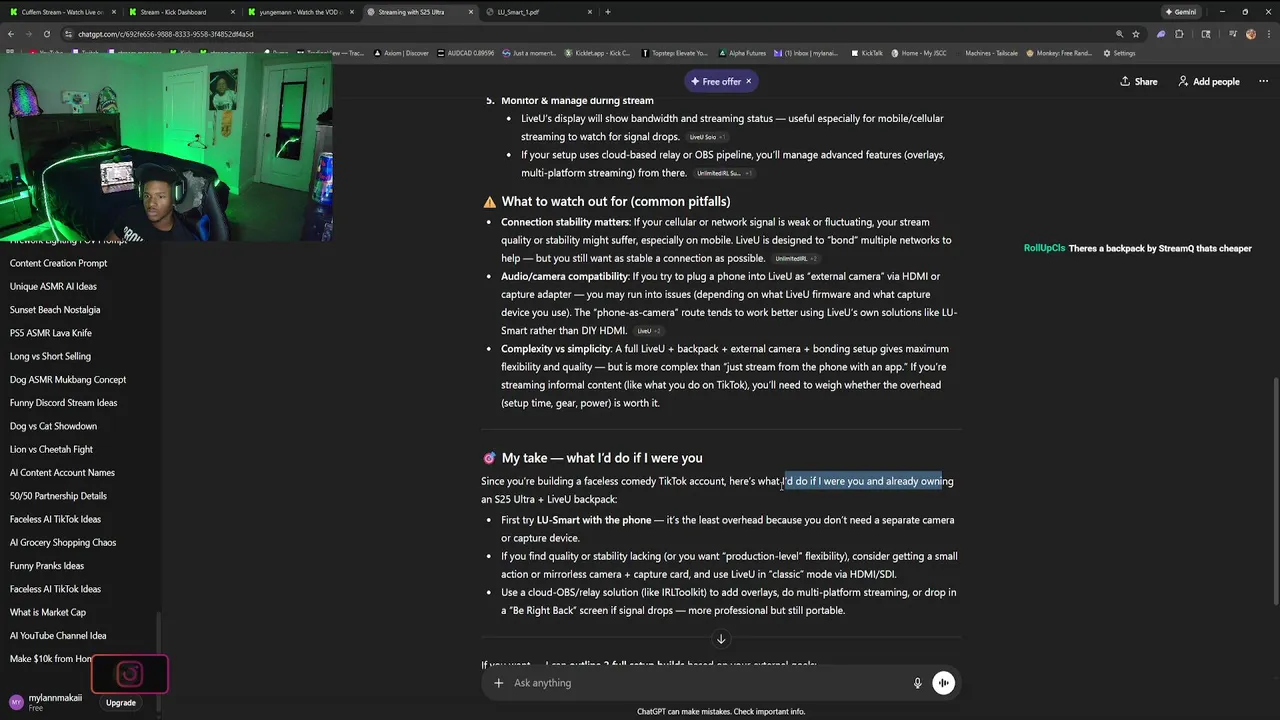Viewport: 1280px width, 720px height.
Task: Bookmark this page with the star icon
Action: coord(1137,34)
